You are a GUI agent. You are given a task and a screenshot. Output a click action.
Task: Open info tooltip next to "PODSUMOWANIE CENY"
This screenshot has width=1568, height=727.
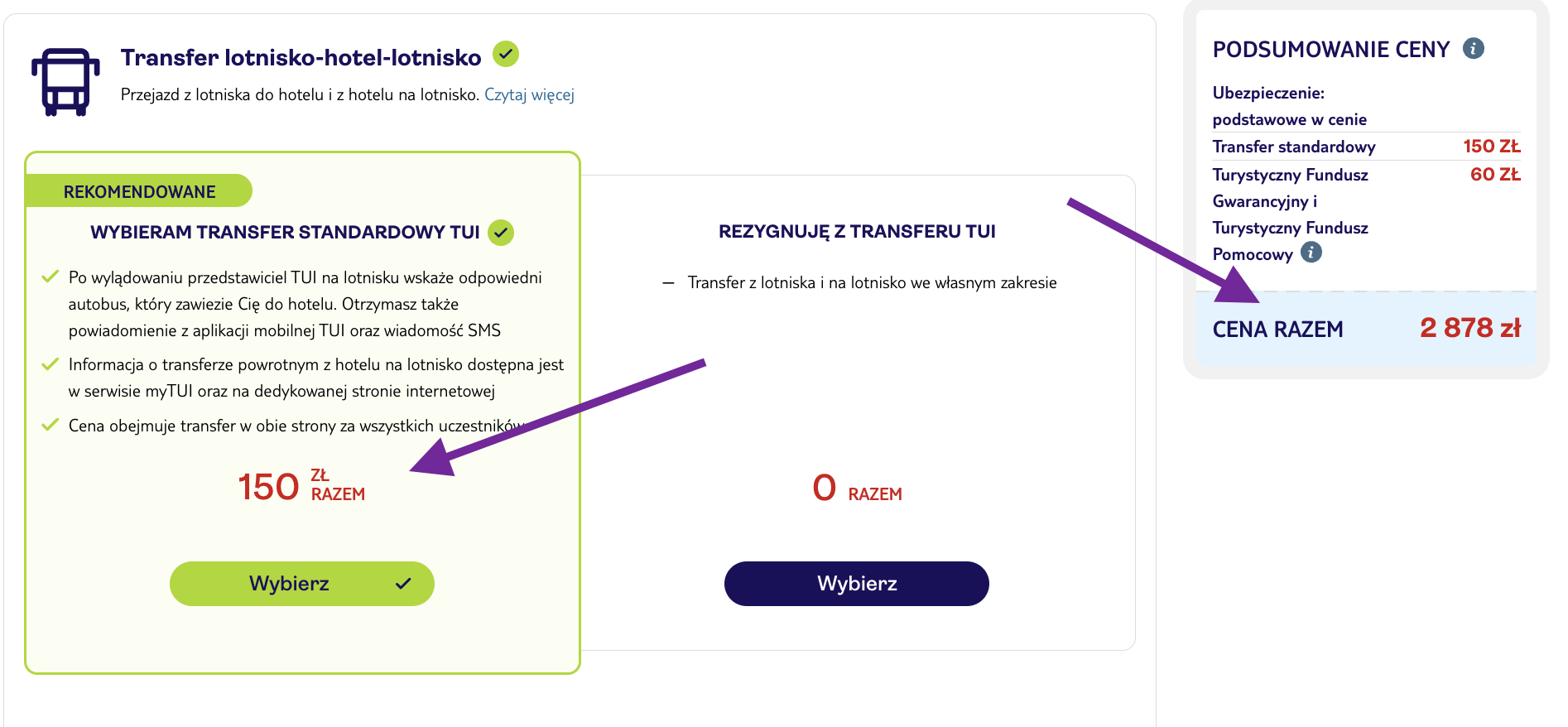[x=1473, y=49]
